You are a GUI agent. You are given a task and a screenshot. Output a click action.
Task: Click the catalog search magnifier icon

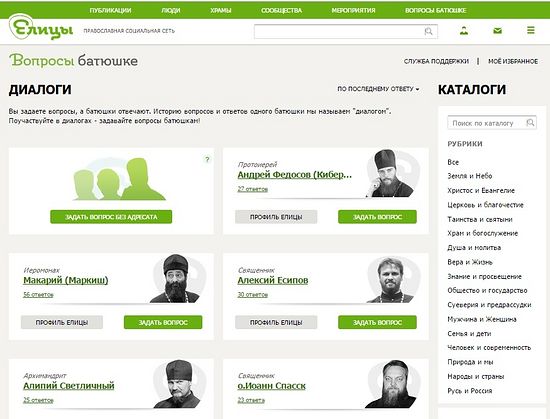pos(530,123)
